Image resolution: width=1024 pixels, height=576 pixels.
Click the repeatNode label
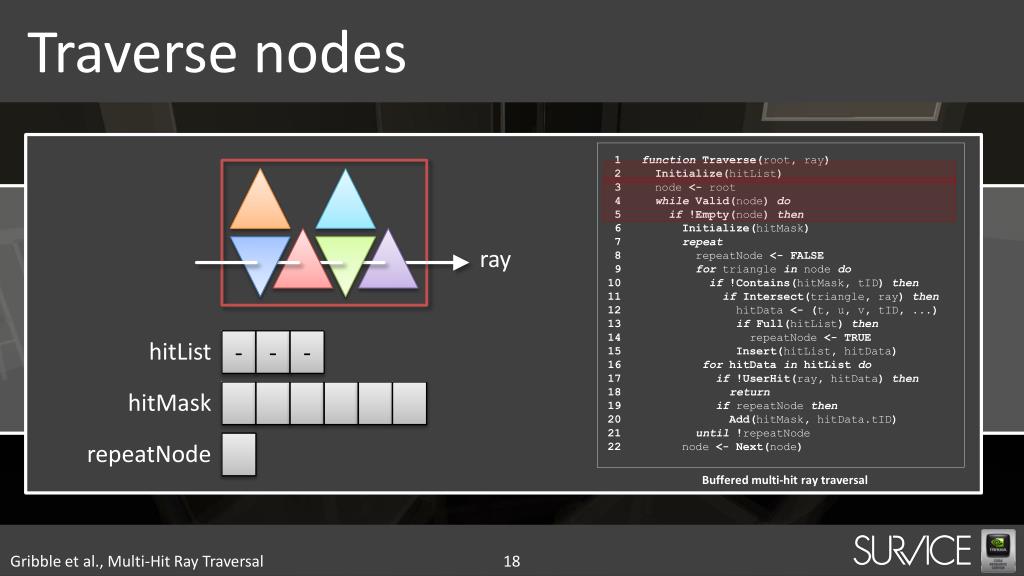point(149,454)
